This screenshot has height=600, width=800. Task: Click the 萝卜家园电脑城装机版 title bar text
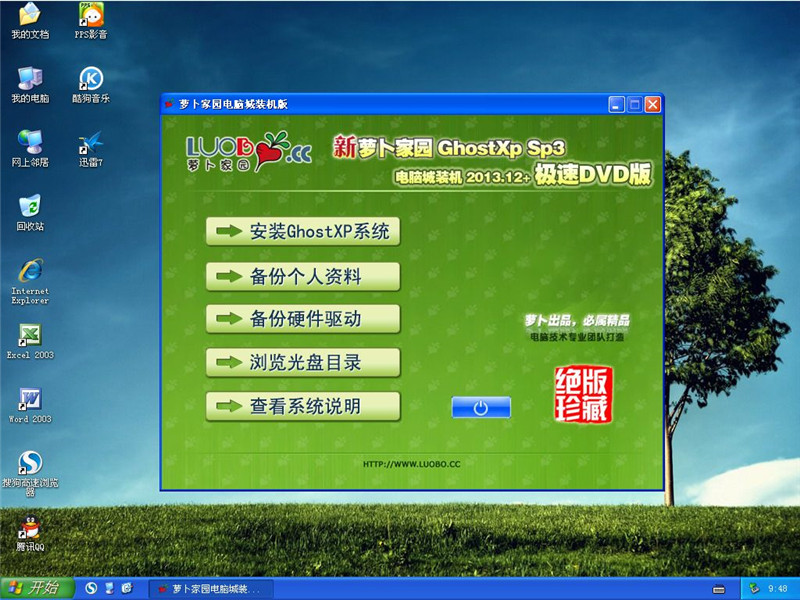tap(233, 104)
